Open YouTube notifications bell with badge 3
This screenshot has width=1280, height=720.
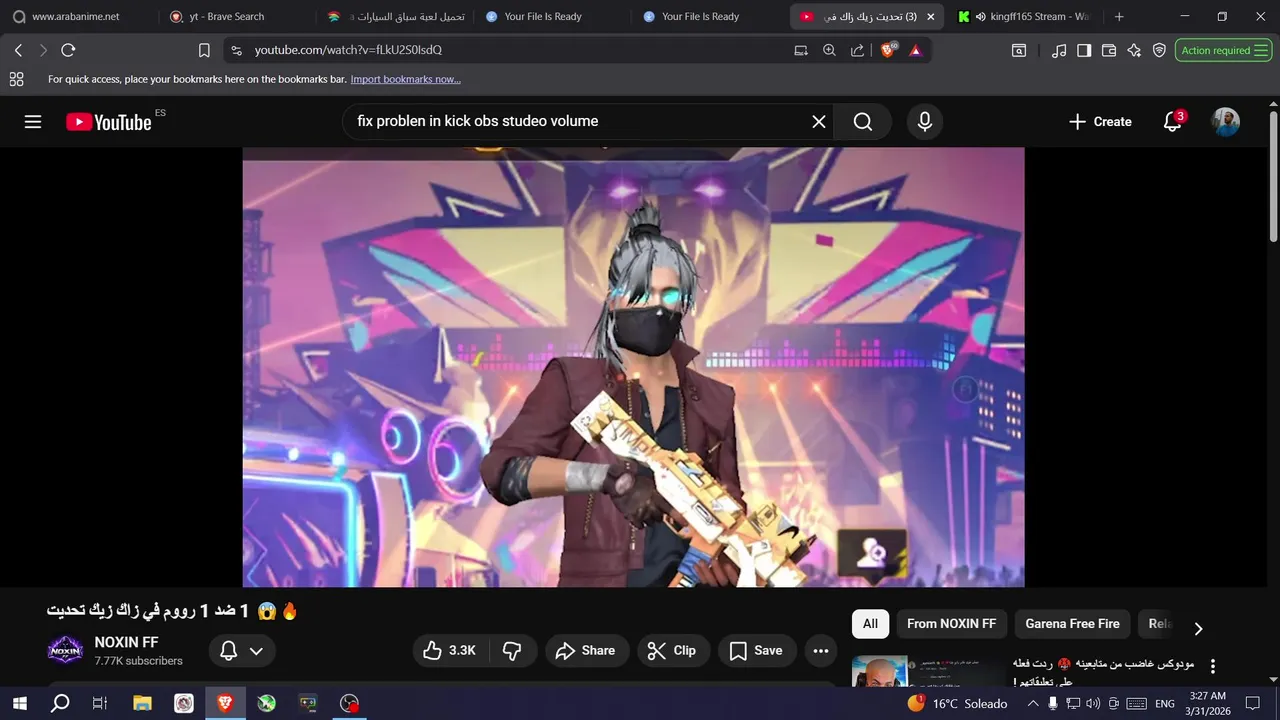tap(1173, 121)
